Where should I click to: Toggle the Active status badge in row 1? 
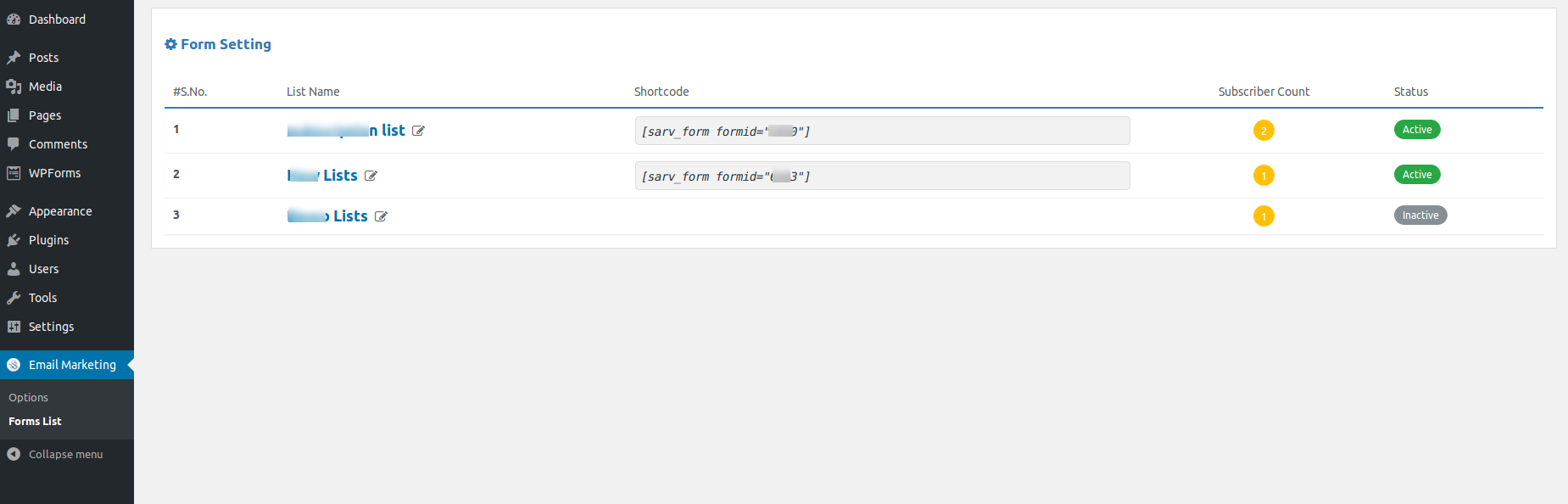tap(1417, 130)
